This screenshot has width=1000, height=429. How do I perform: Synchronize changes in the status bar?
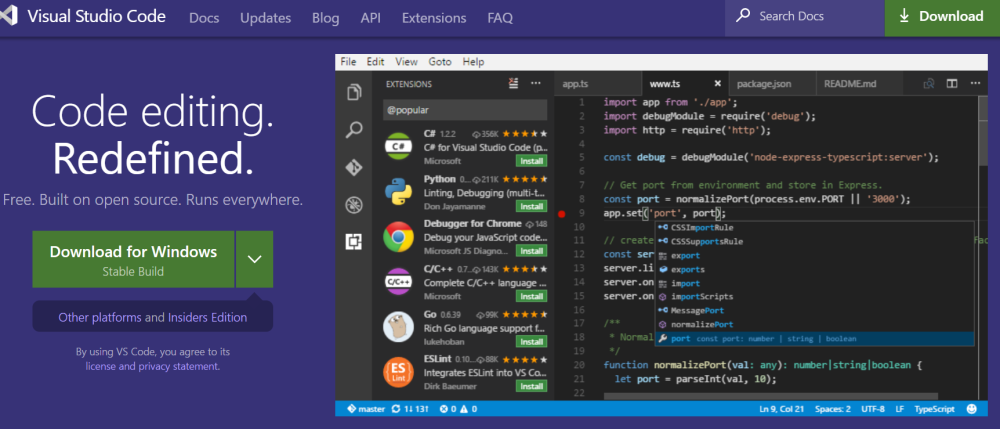coord(408,409)
